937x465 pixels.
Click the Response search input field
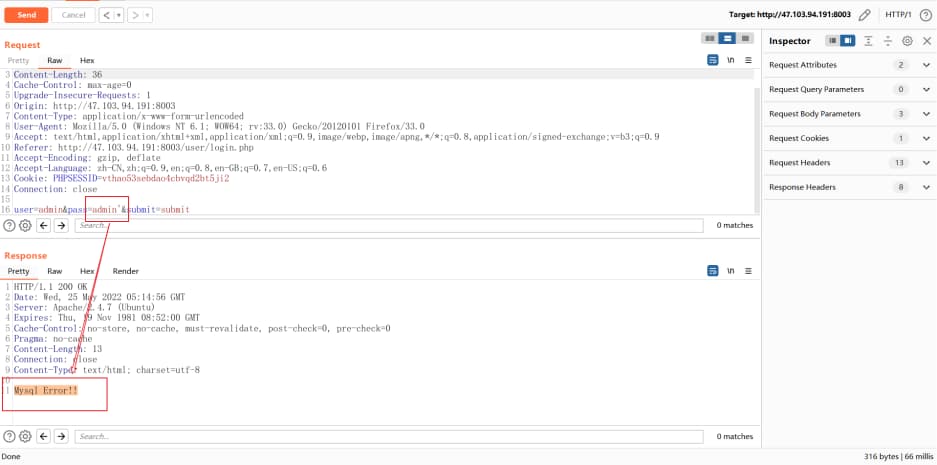pyautogui.click(x=389, y=436)
